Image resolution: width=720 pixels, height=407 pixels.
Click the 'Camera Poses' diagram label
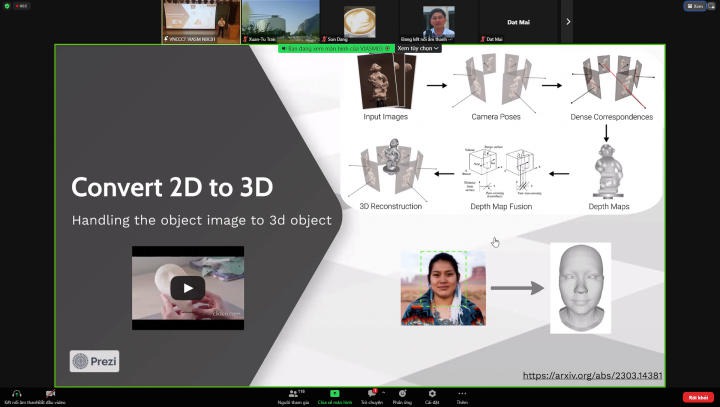tap(496, 117)
